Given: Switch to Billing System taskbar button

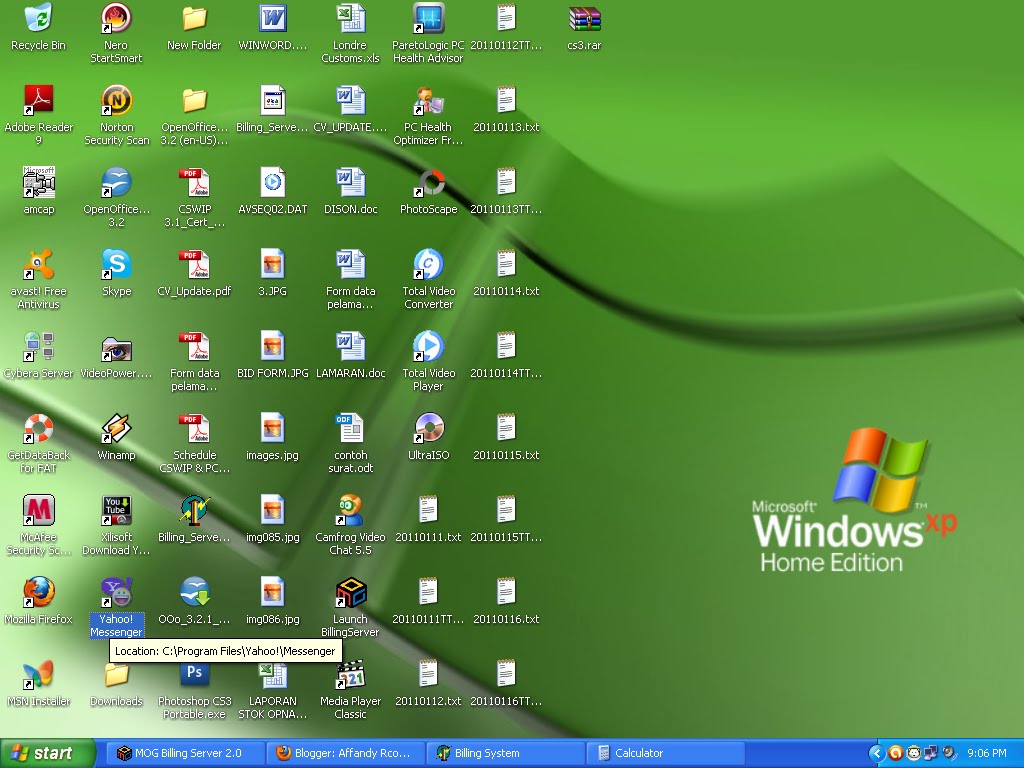Looking at the screenshot, I should tap(506, 753).
